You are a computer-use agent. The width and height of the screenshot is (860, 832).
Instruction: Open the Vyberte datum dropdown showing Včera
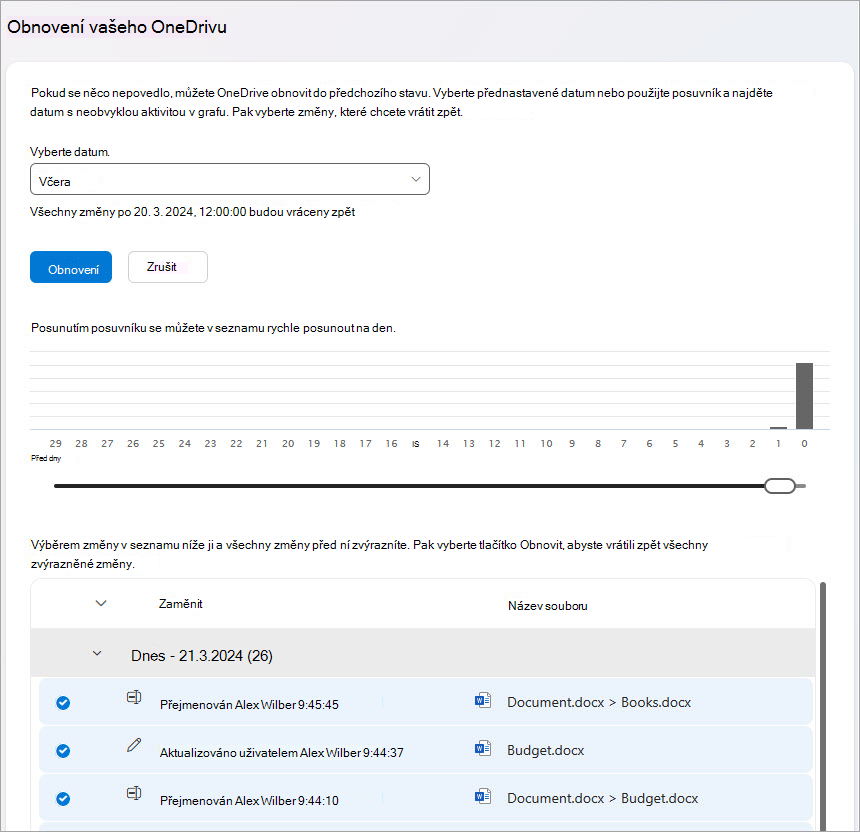[230, 179]
